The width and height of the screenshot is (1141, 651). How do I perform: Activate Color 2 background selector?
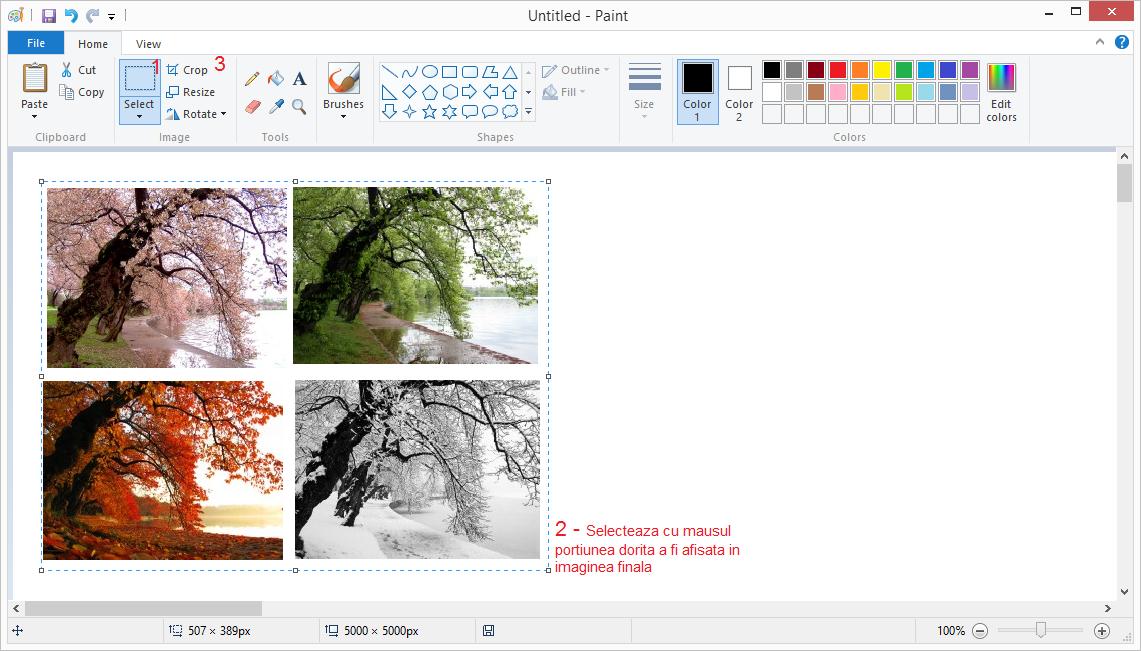point(739,92)
